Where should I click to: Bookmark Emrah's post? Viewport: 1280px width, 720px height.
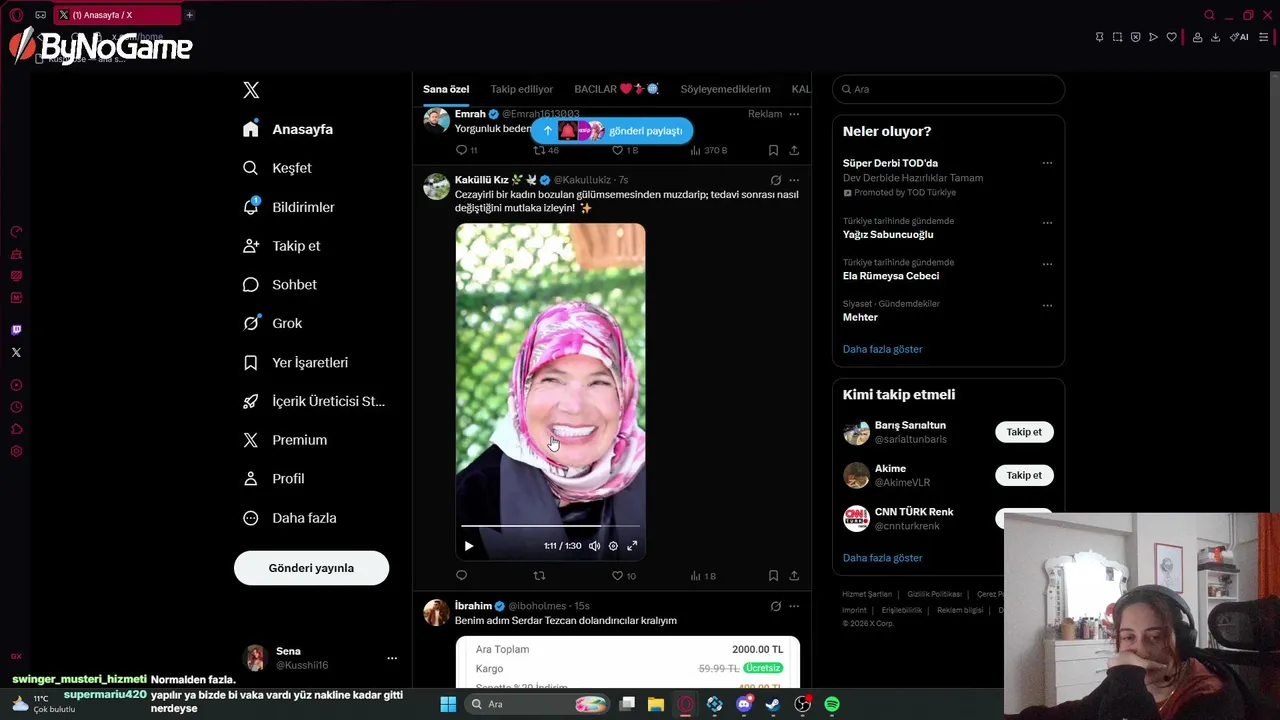click(773, 150)
